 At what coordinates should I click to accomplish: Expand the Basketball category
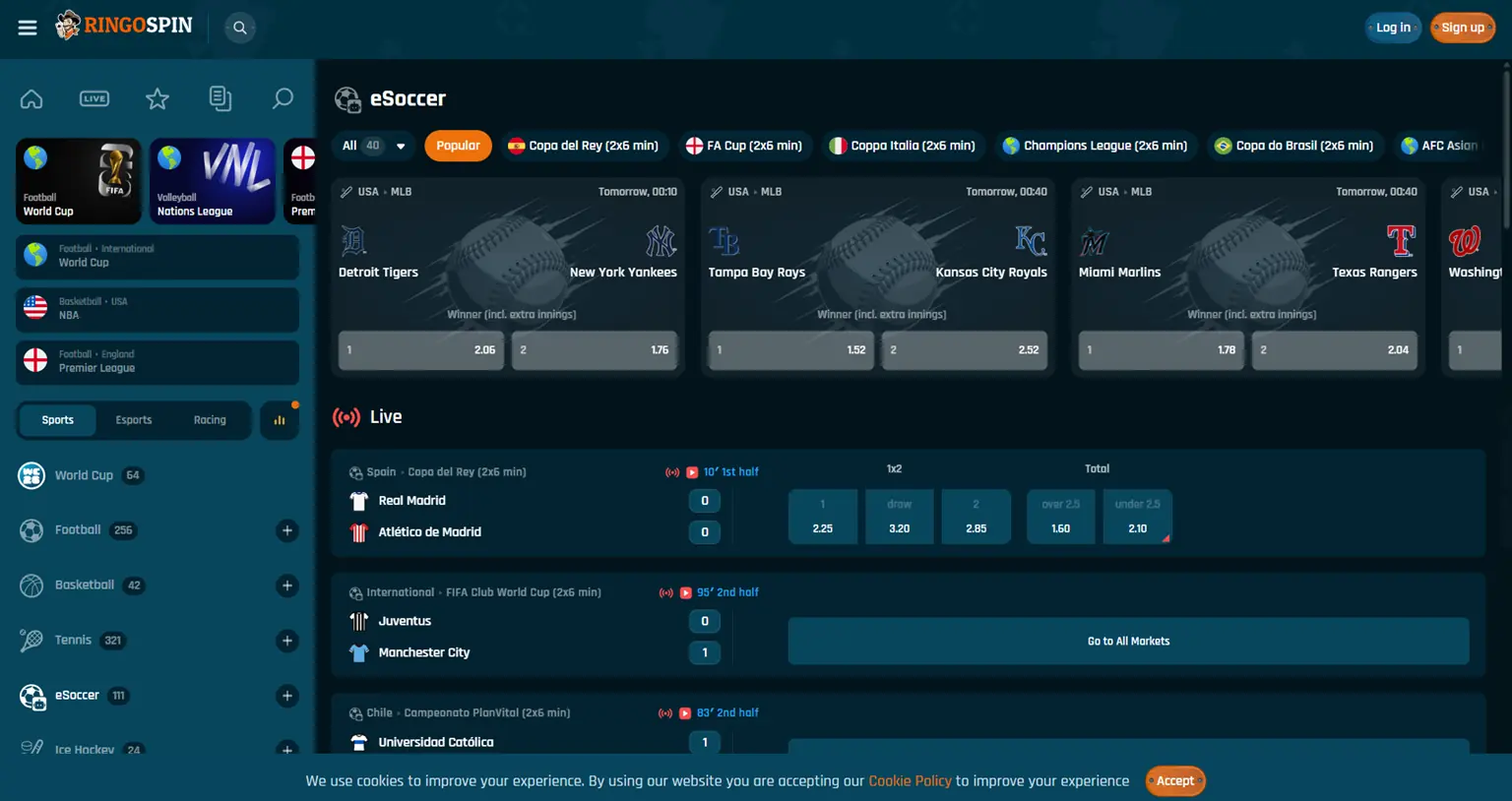coord(287,585)
